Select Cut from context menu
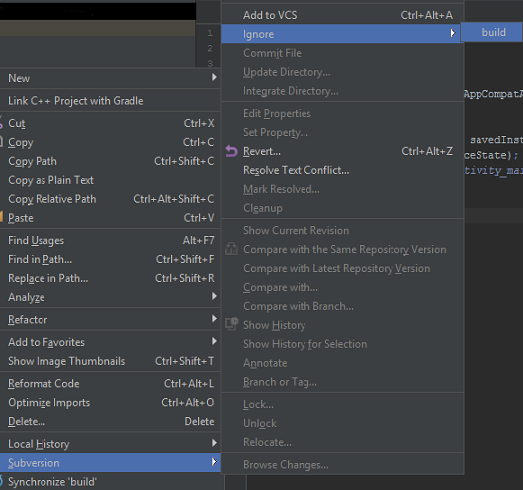The height and width of the screenshot is (490, 523). click(110, 123)
